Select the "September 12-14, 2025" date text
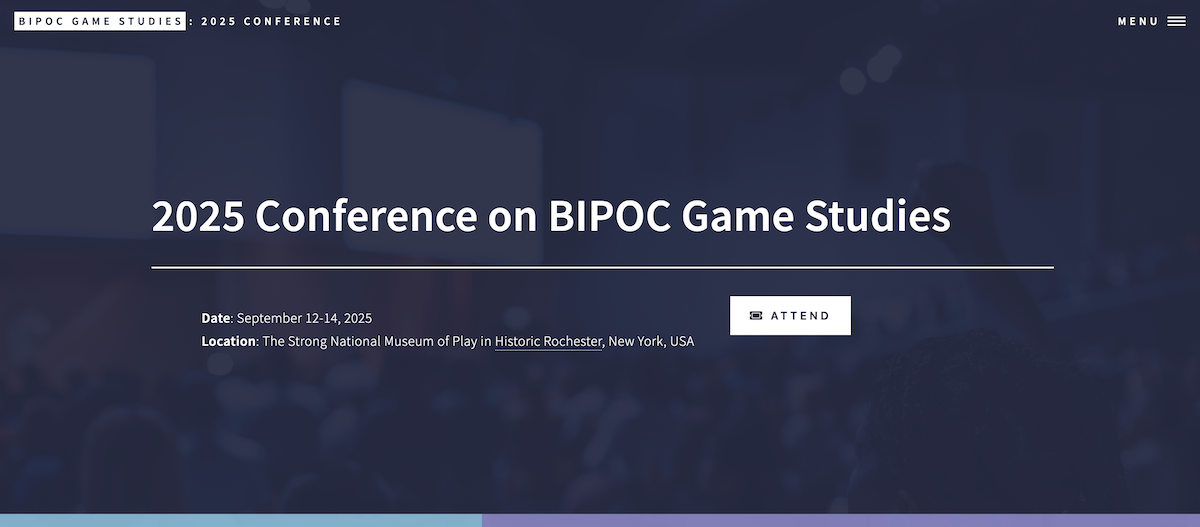The height and width of the screenshot is (527, 1200). pyautogui.click(x=304, y=318)
